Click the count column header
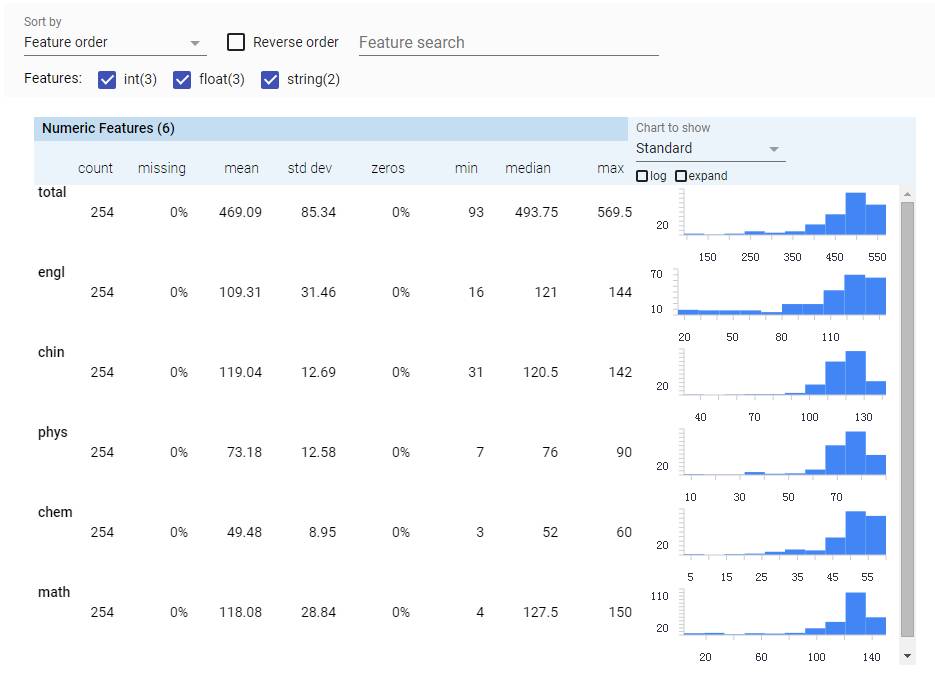The image size is (935, 698). click(95, 168)
